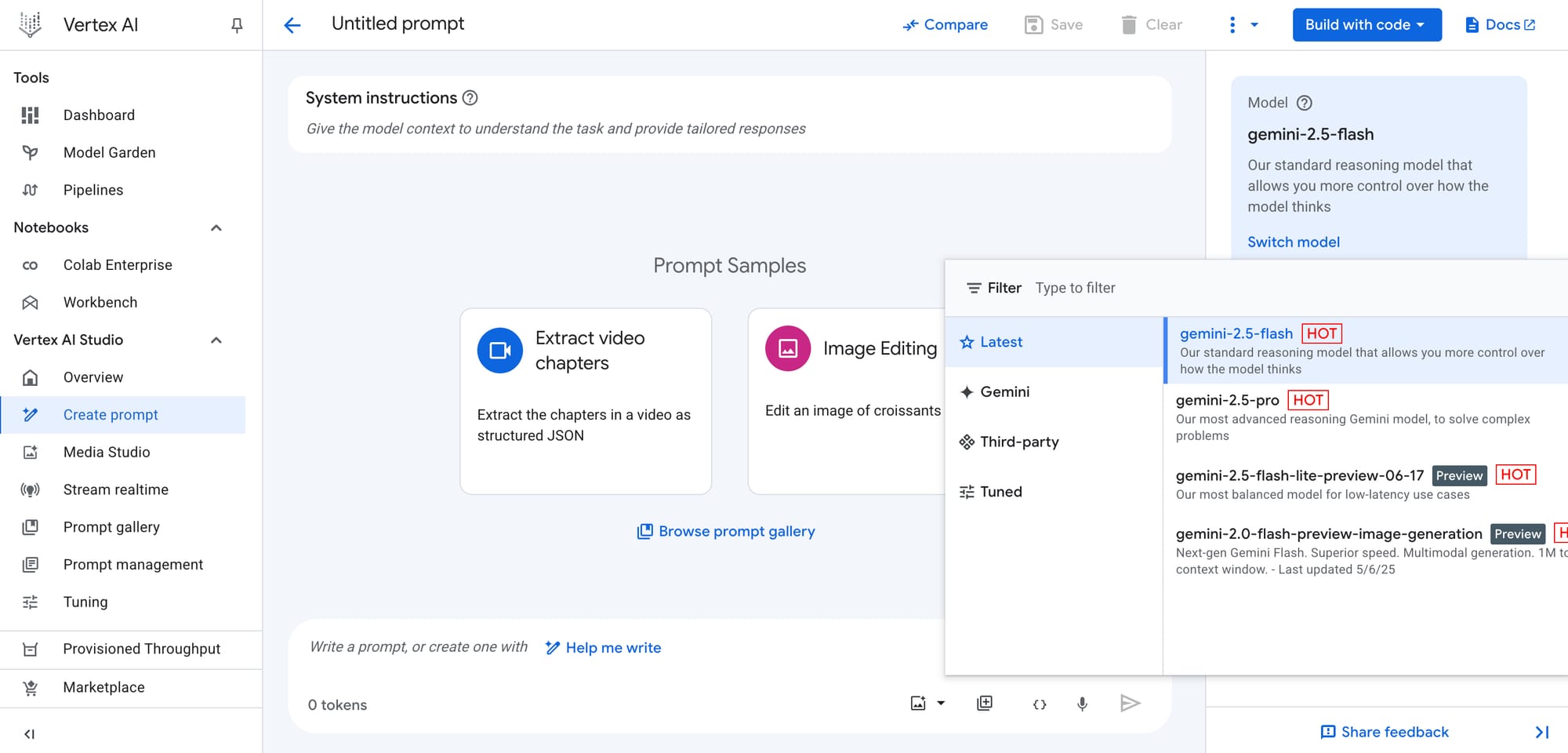1568x753 pixels.
Task: Activate the microphone input icon
Action: [x=1082, y=704]
